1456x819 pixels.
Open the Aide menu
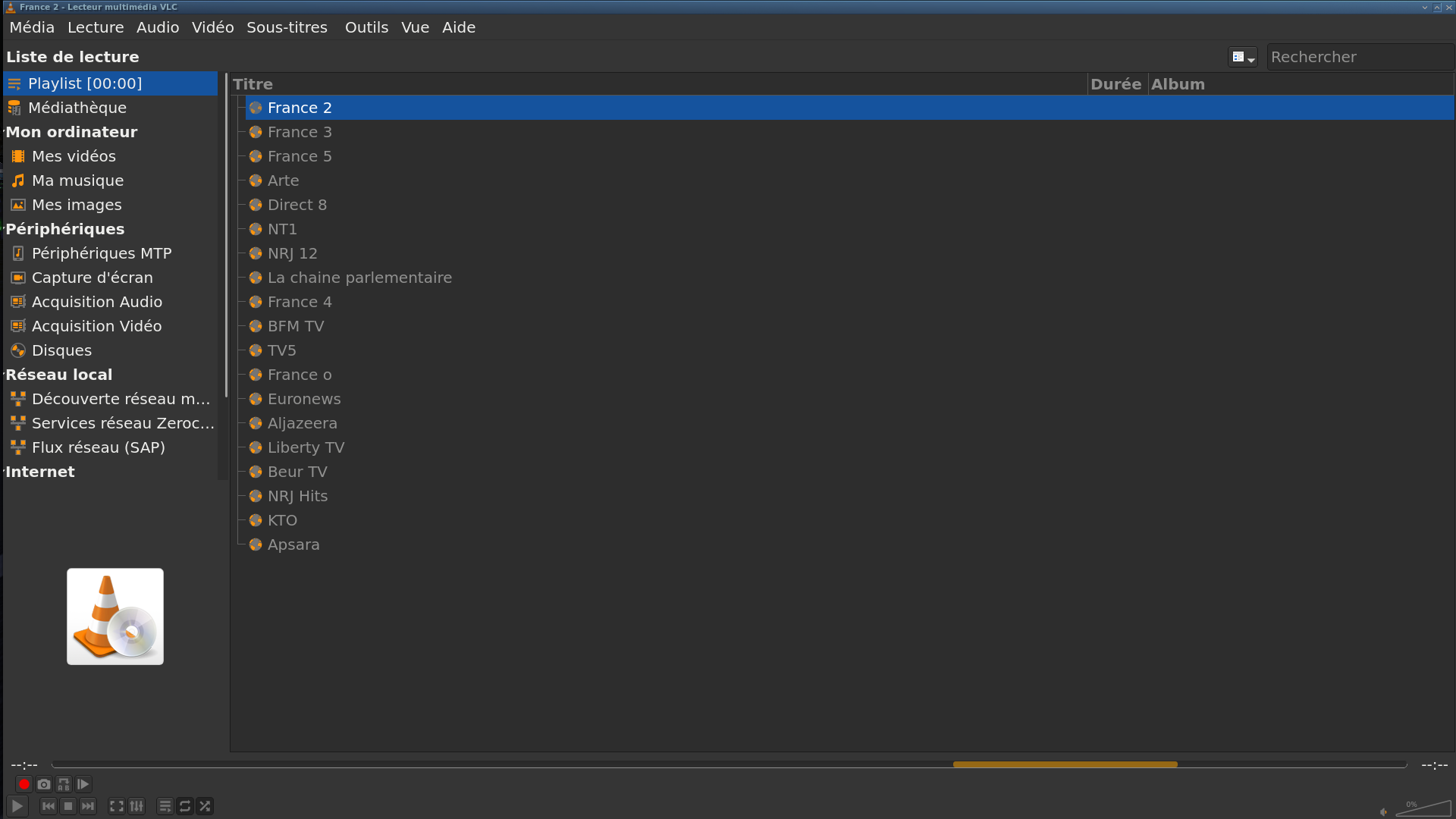pos(459,27)
